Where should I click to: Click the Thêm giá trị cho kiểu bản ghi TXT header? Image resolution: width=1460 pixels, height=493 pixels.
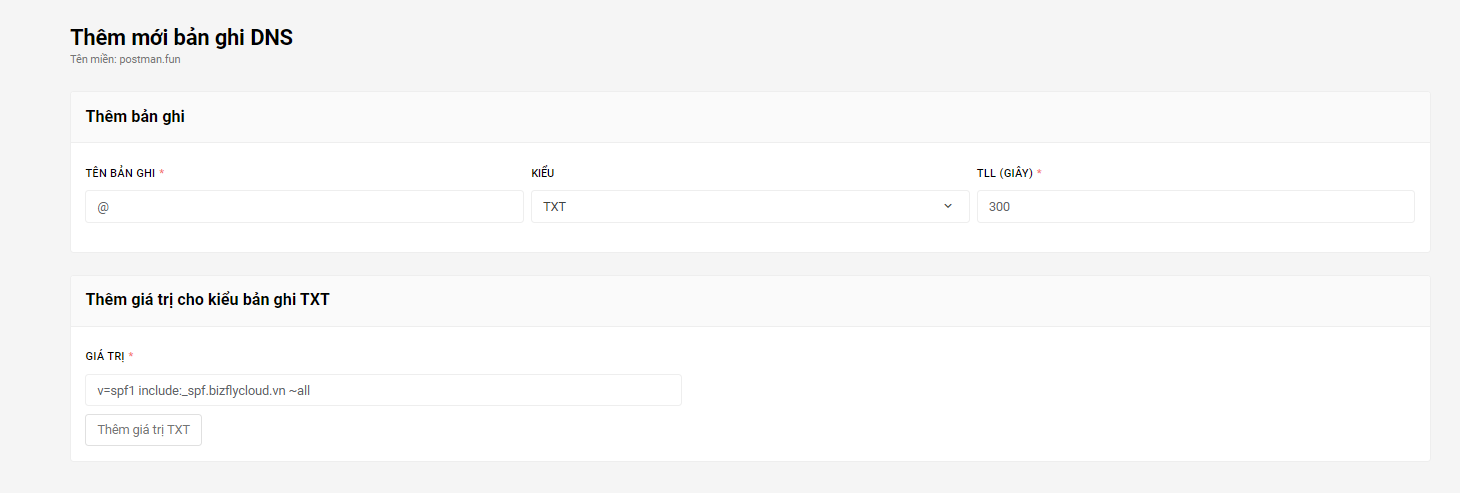[208, 300]
